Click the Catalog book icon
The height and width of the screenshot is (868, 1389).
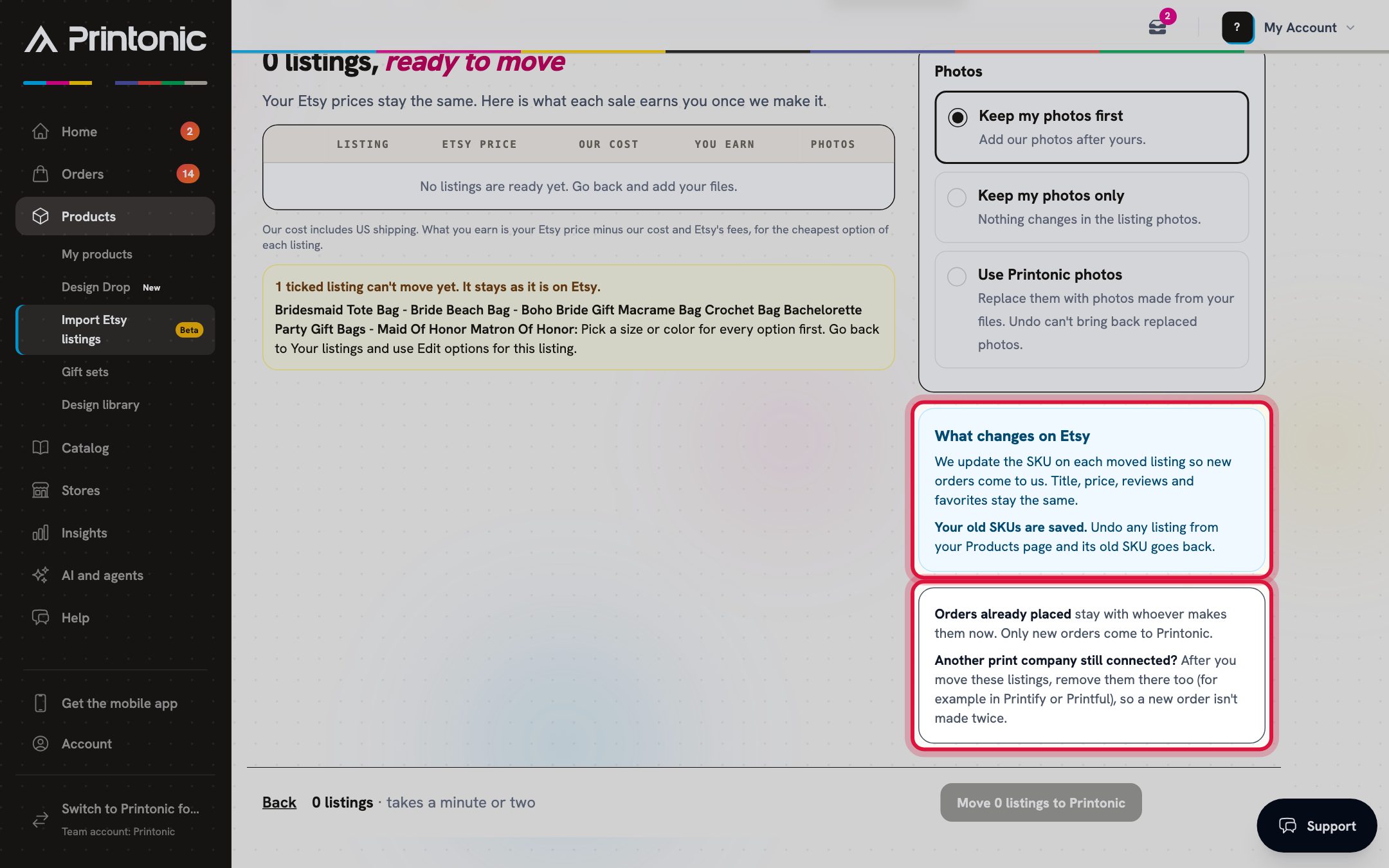[41, 448]
